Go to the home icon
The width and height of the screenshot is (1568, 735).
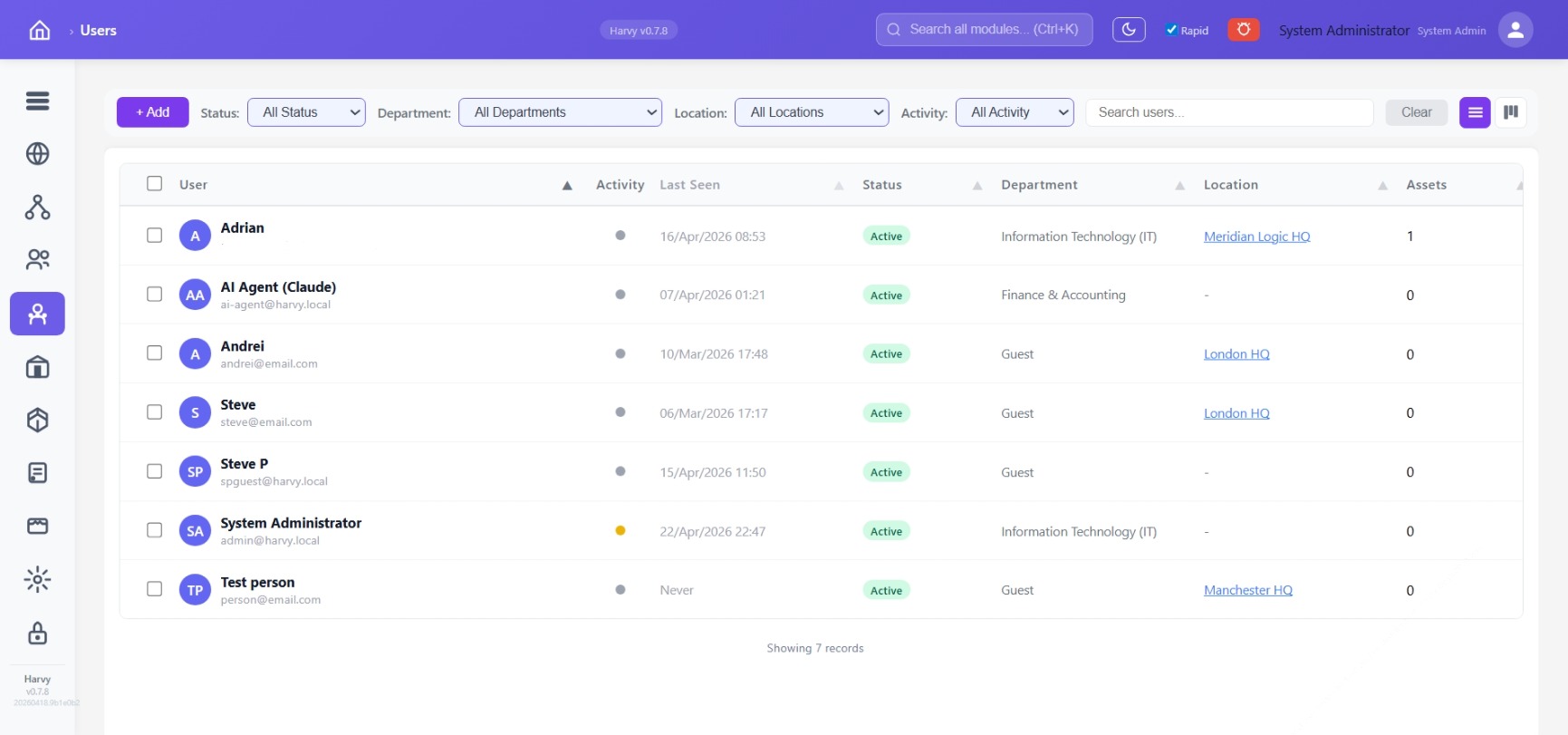(x=40, y=30)
